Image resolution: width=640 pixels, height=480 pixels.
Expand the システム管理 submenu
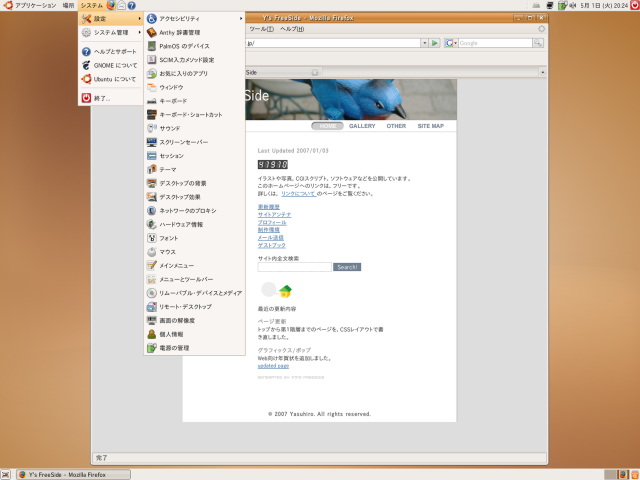pyautogui.click(x=110, y=32)
